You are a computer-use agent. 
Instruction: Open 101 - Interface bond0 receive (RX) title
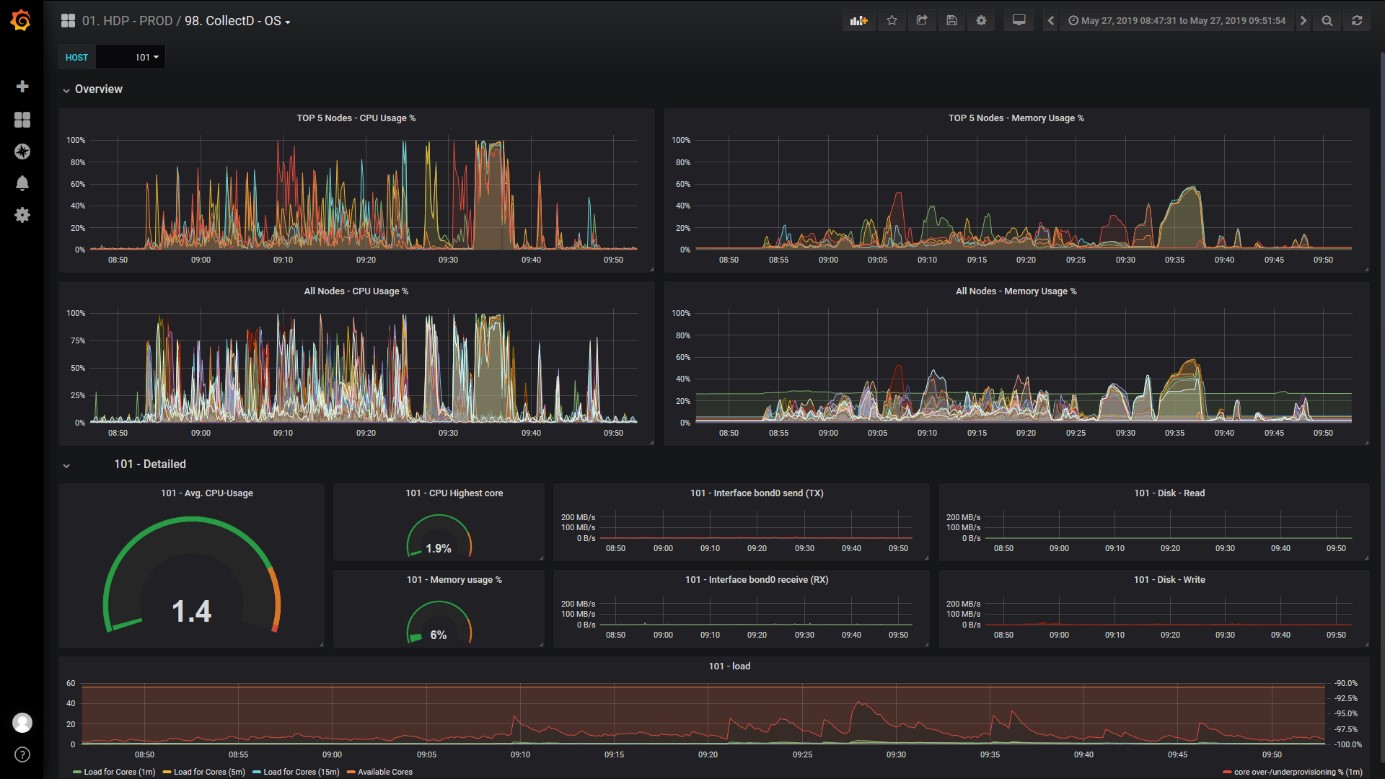point(757,580)
